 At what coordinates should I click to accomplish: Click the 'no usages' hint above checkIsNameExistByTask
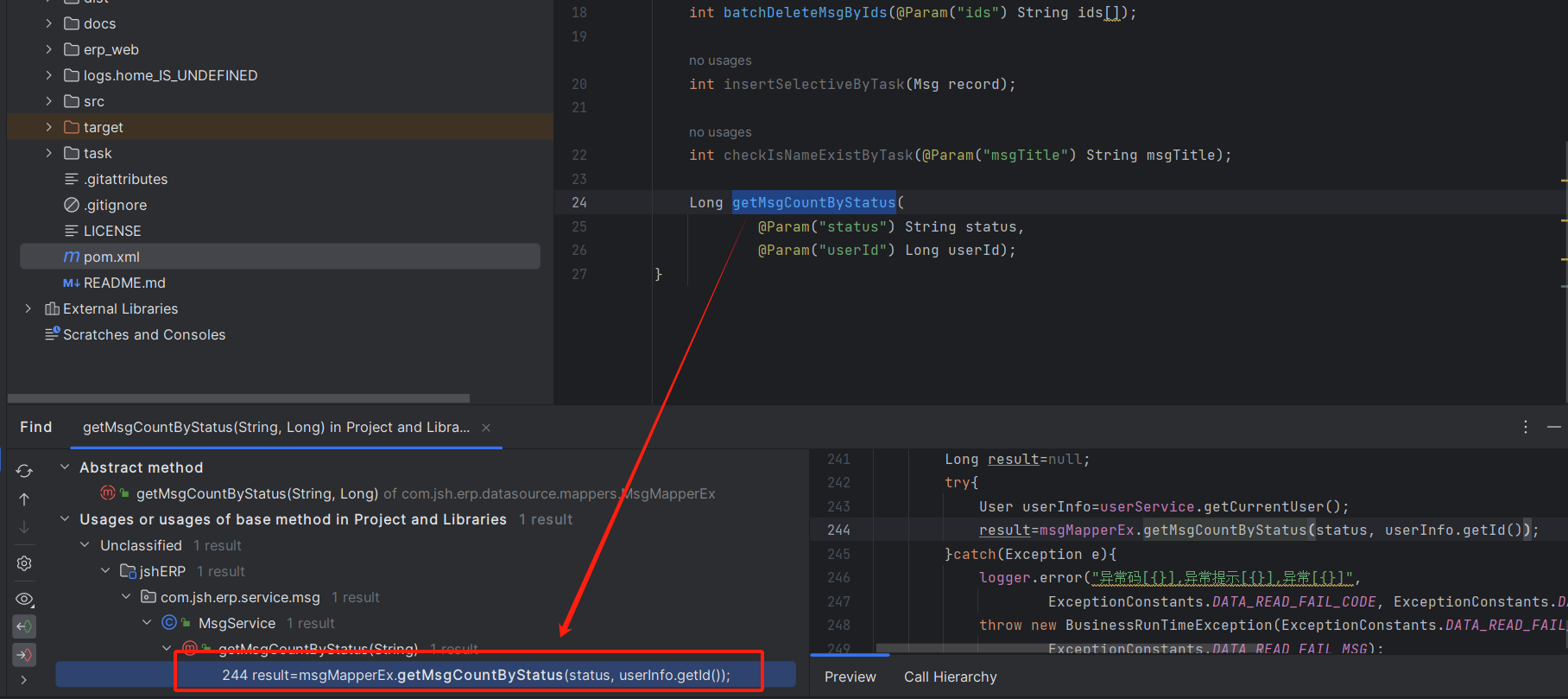tap(720, 132)
